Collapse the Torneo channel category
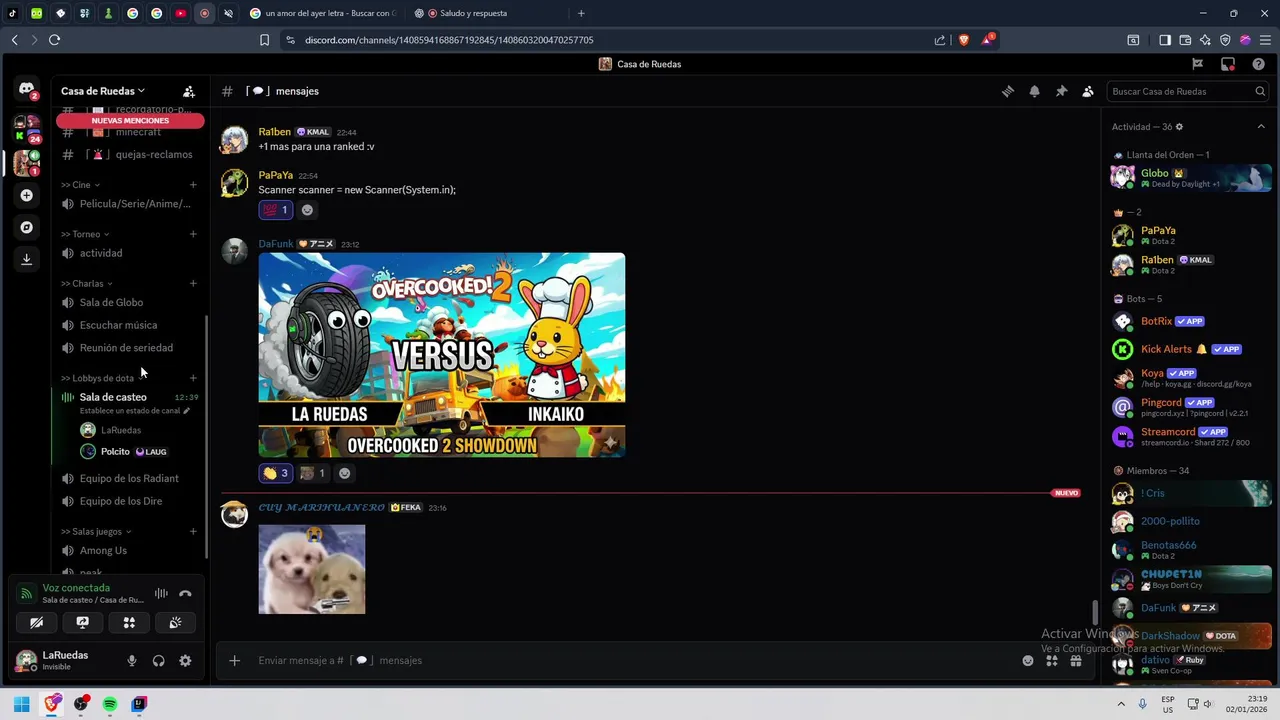This screenshot has width=1280, height=720. click(85, 234)
